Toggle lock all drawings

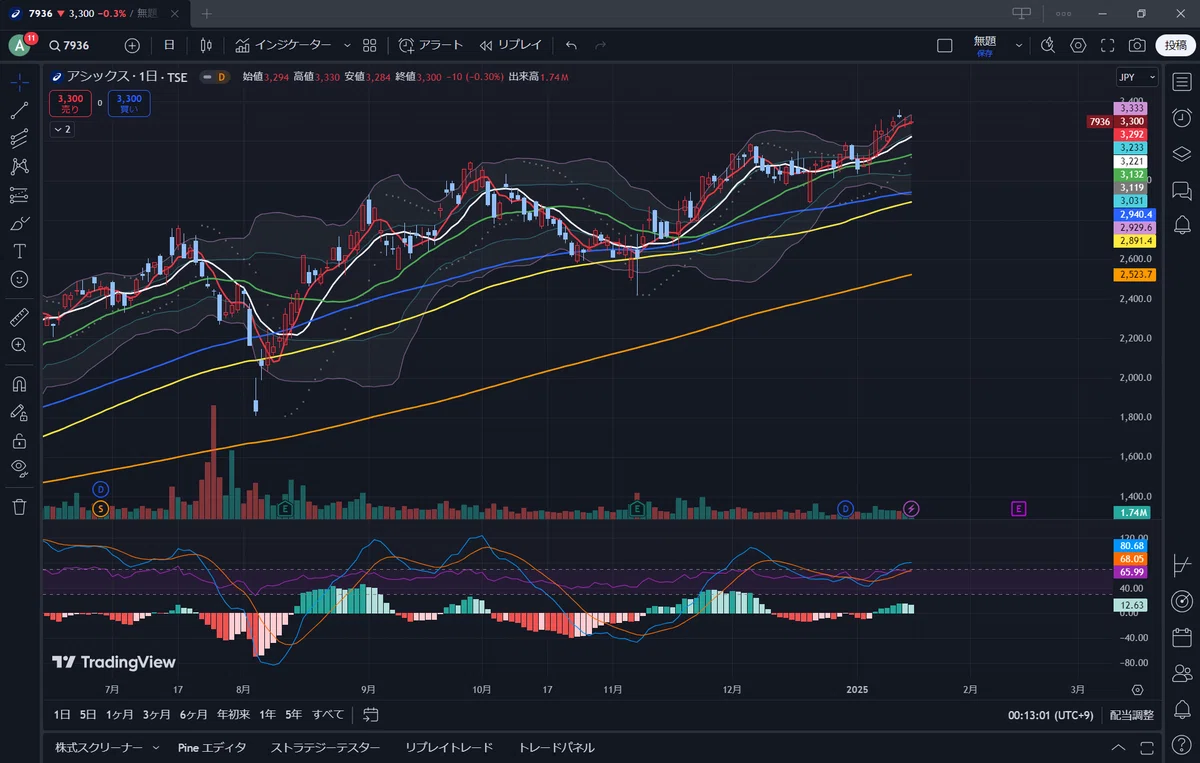[x=19, y=439]
